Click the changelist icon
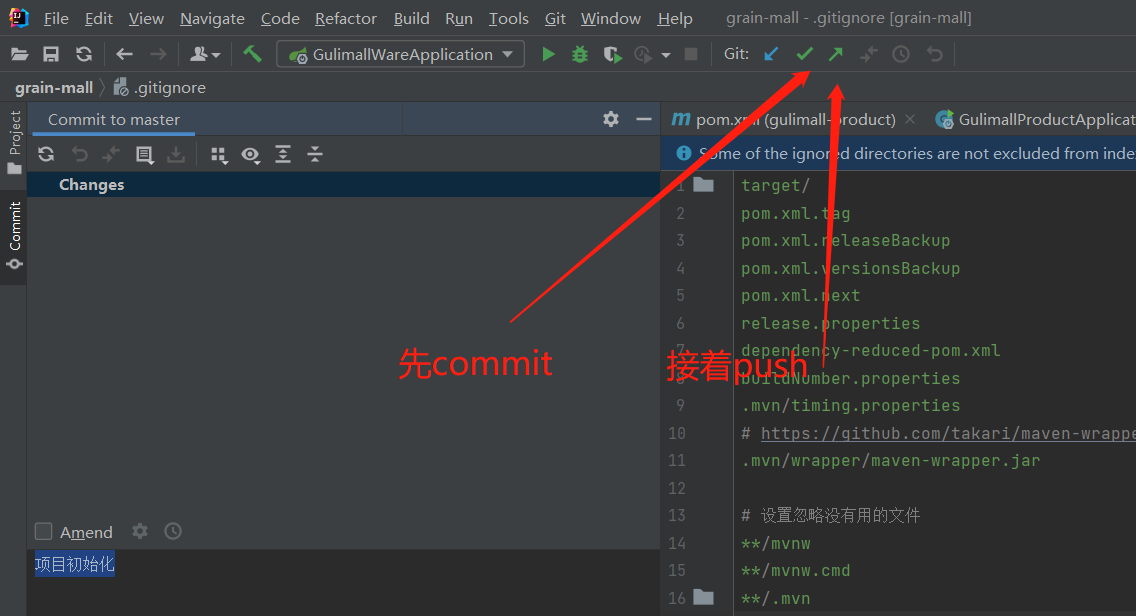The image size is (1136, 616). tap(144, 154)
